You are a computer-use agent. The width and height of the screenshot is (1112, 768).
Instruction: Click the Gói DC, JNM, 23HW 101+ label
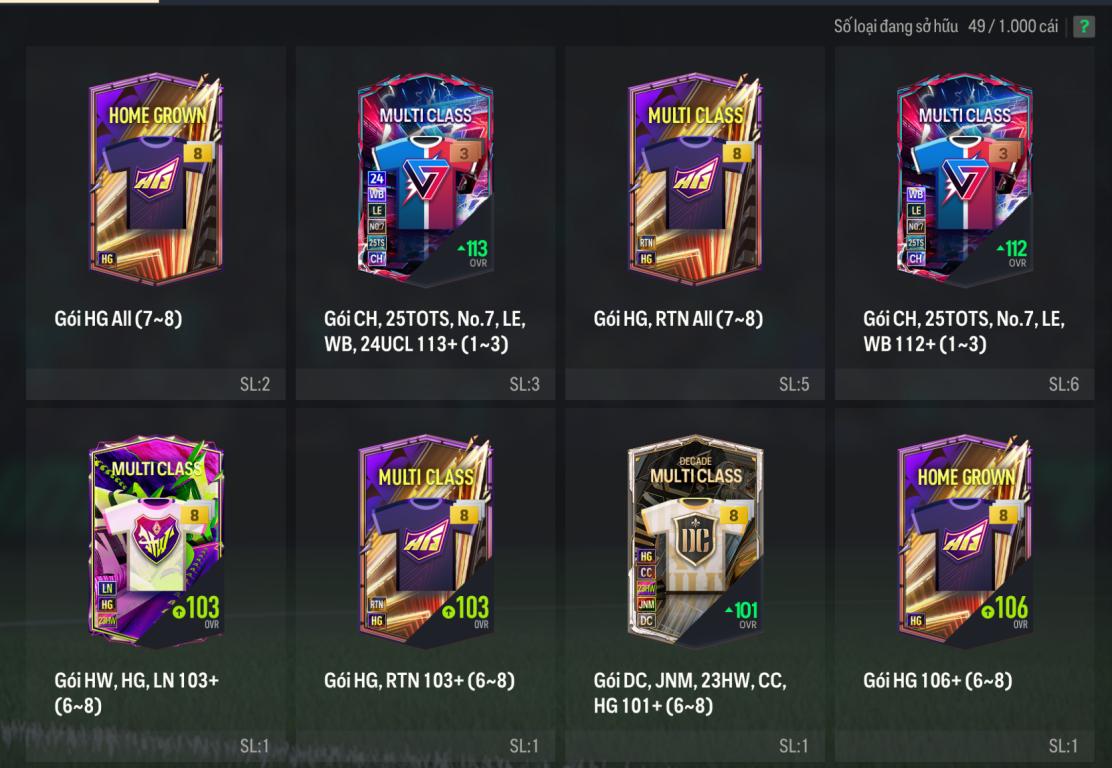click(x=690, y=693)
